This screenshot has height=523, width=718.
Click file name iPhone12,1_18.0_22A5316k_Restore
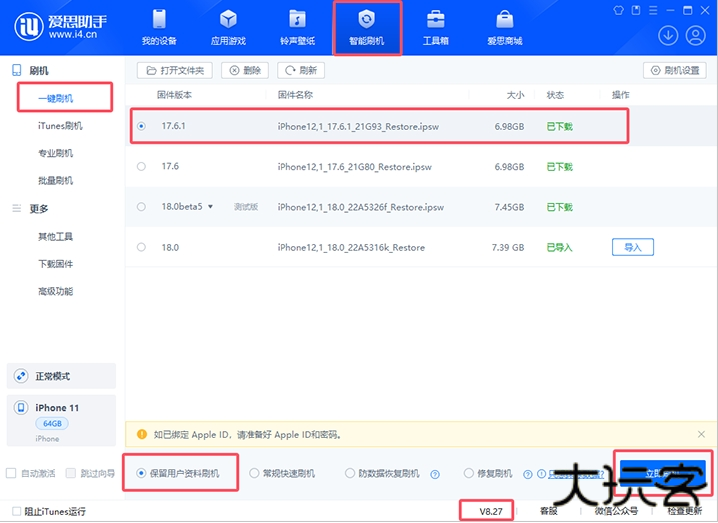click(351, 247)
